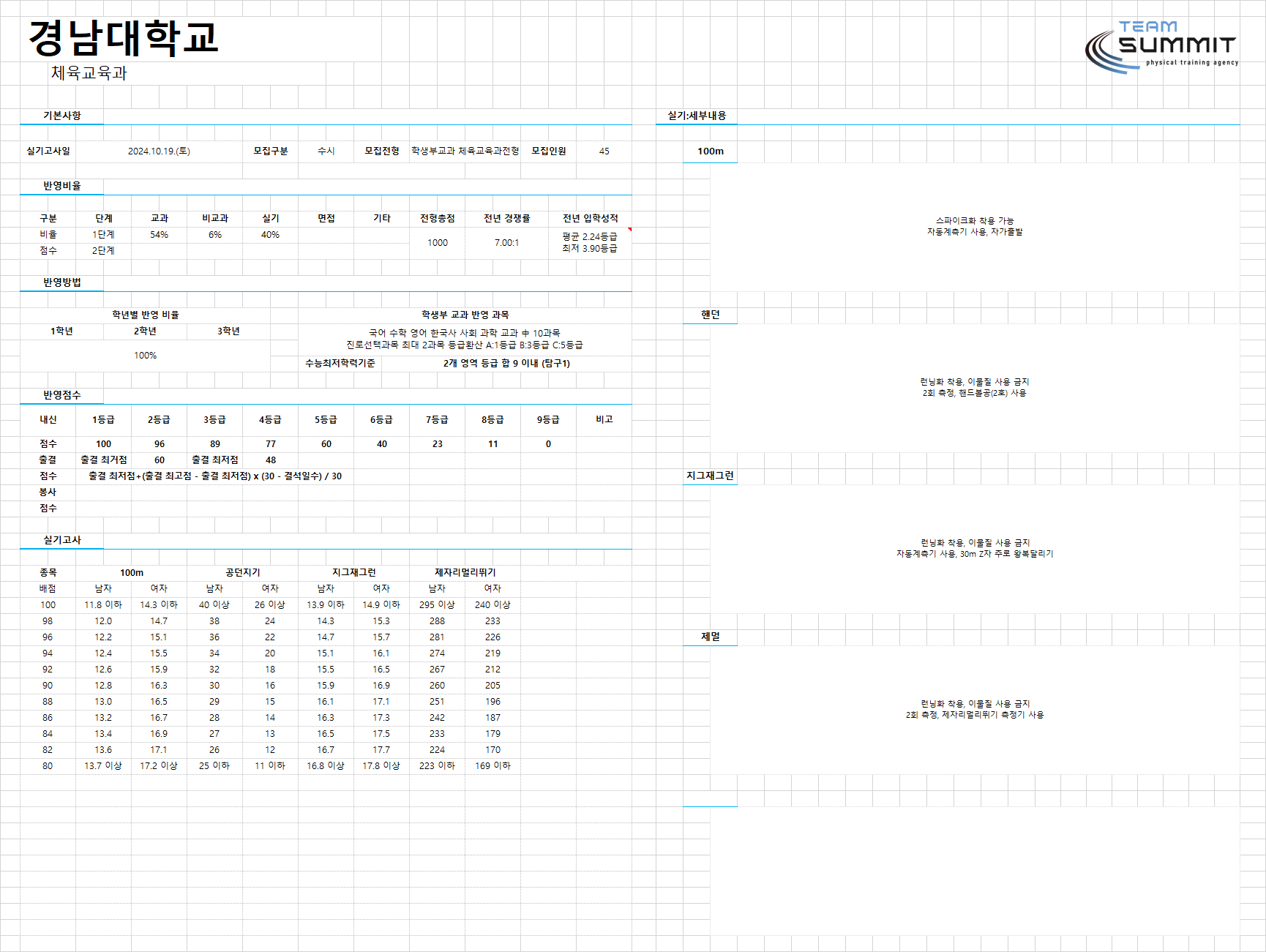Select the 수시 cell next to 모집구분
The height and width of the screenshot is (952, 1266).
(x=326, y=151)
